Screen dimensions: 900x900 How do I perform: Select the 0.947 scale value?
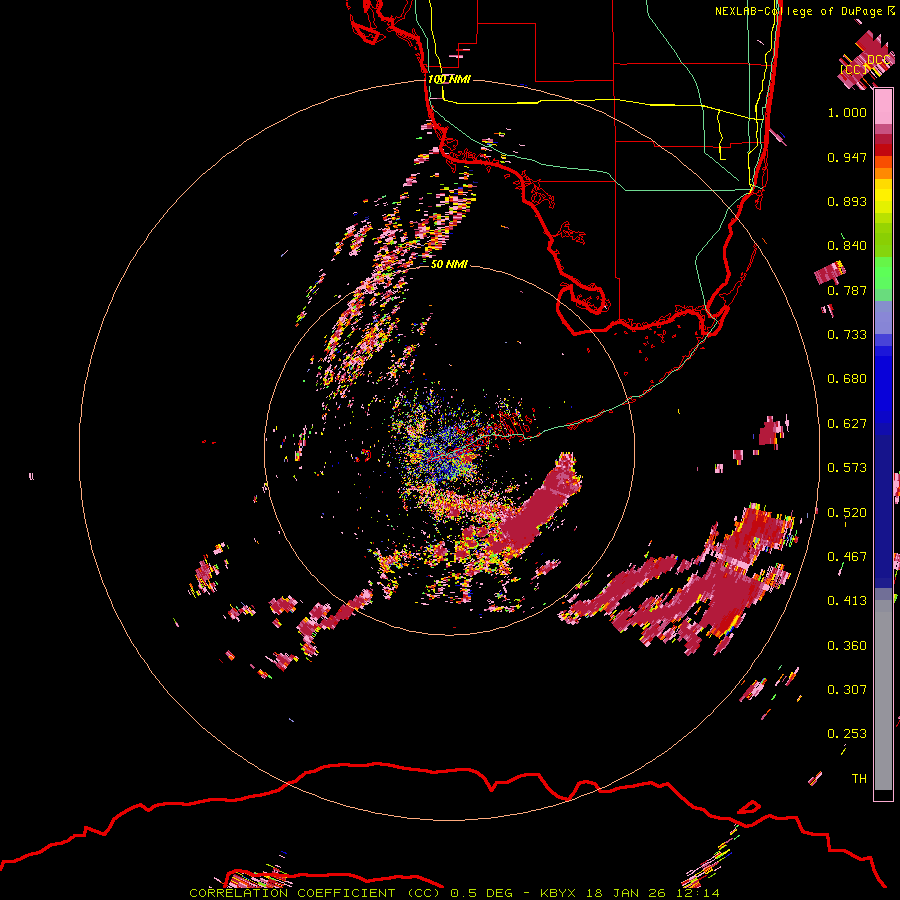click(x=847, y=157)
